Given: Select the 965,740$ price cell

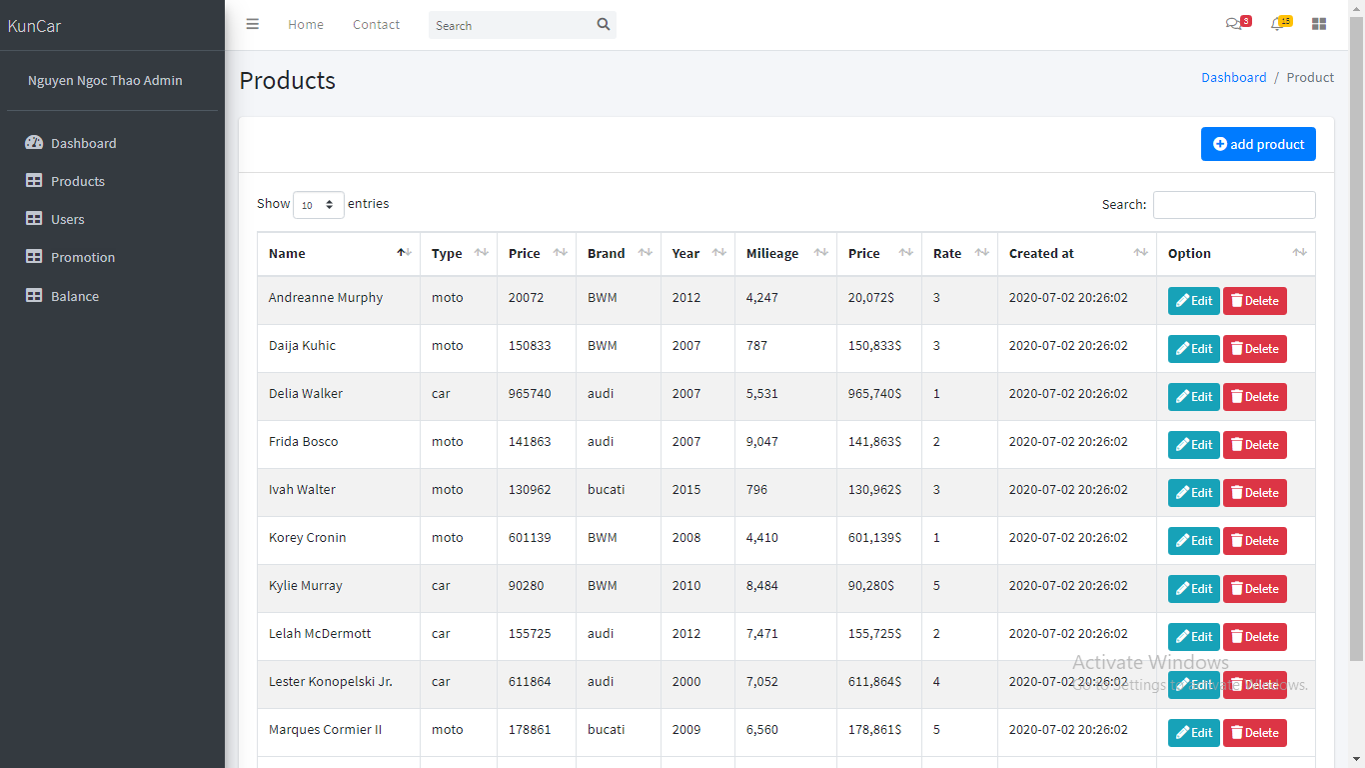Looking at the screenshot, I should click(x=879, y=397).
